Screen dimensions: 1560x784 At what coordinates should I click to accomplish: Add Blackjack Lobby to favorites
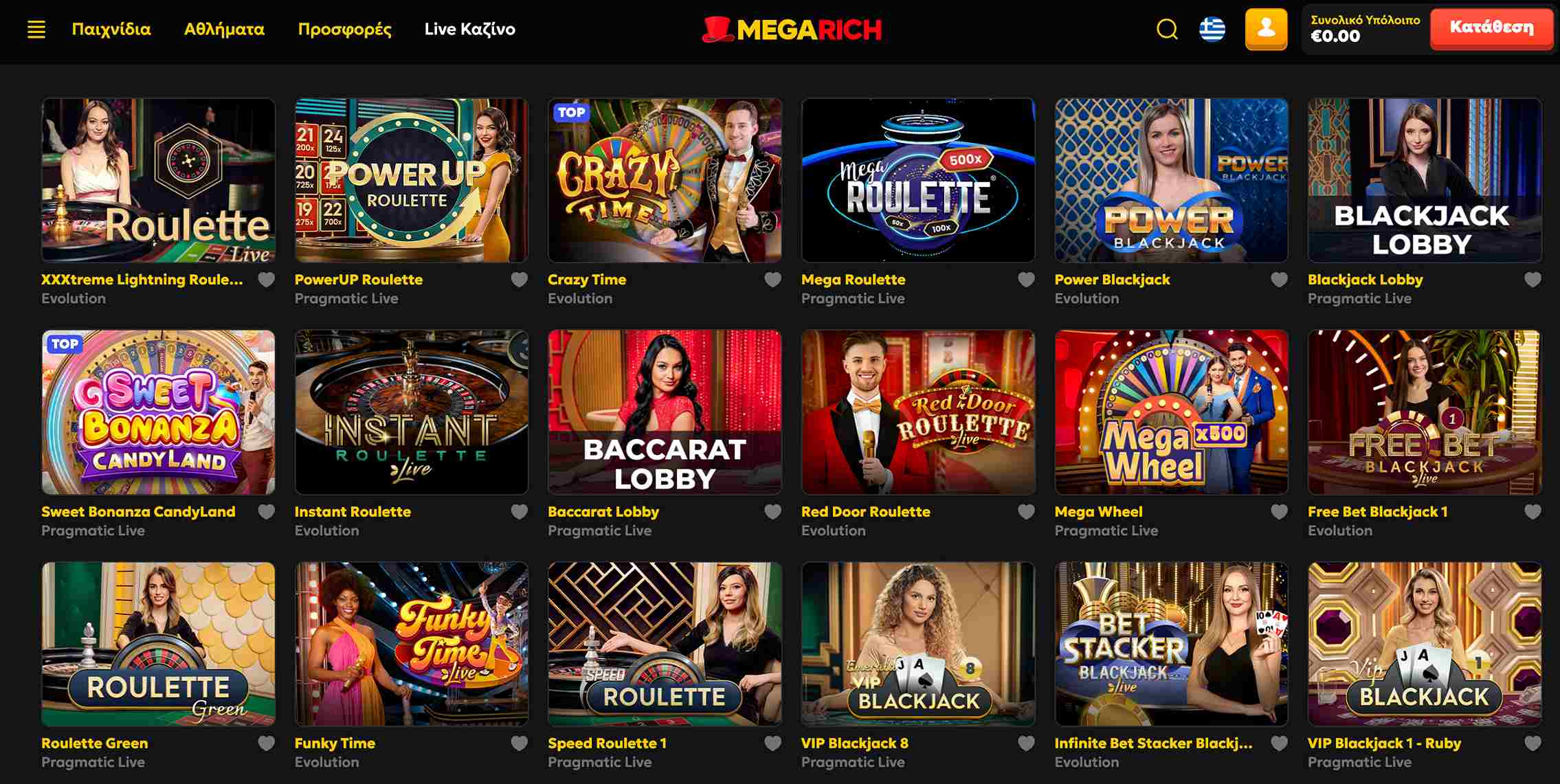pos(1533,280)
